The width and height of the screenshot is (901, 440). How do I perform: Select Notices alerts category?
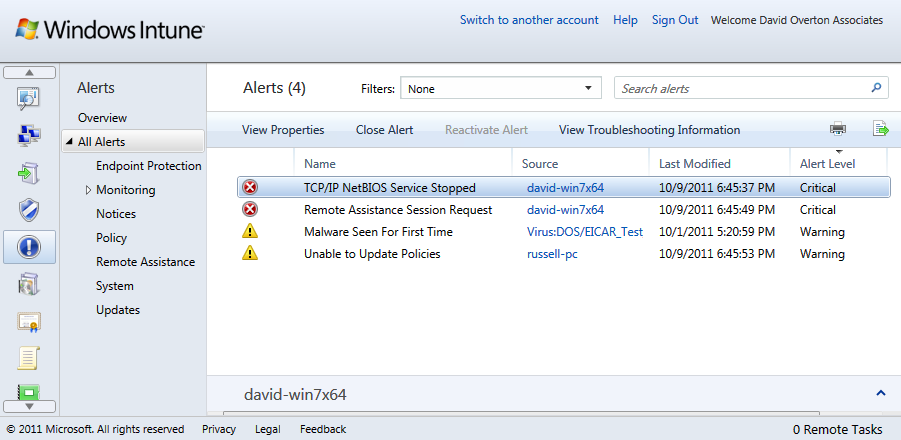tap(116, 214)
